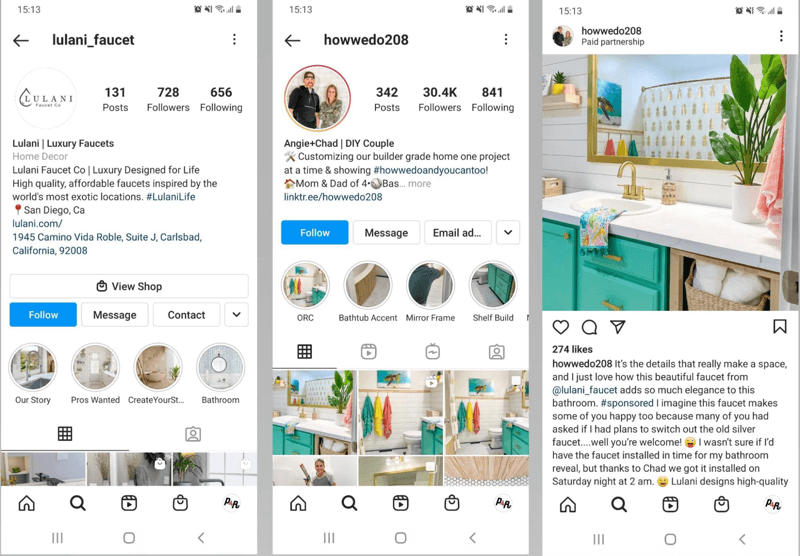View the Bathtub Accent story highlight
This screenshot has height=556, width=800.
point(367,292)
